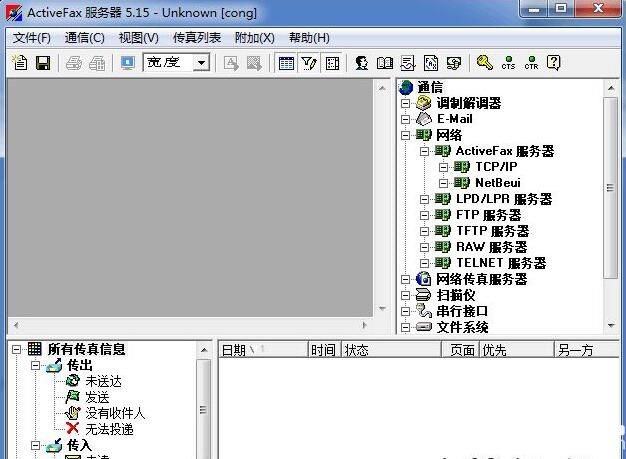Select the 网络传真服务器 globe icon
Screen dimensions: 626x459
coord(424,279)
